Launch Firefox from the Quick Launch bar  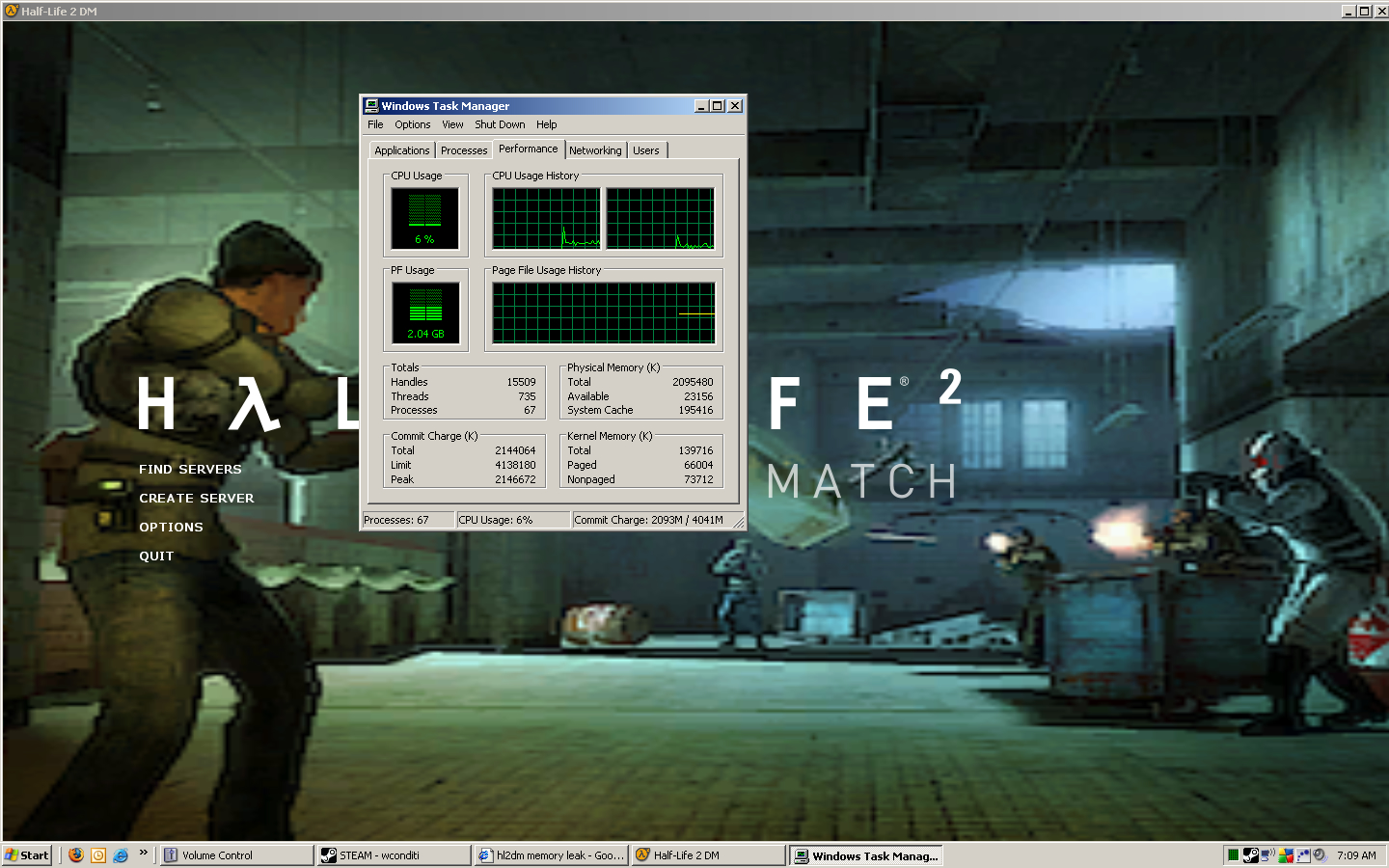click(76, 854)
